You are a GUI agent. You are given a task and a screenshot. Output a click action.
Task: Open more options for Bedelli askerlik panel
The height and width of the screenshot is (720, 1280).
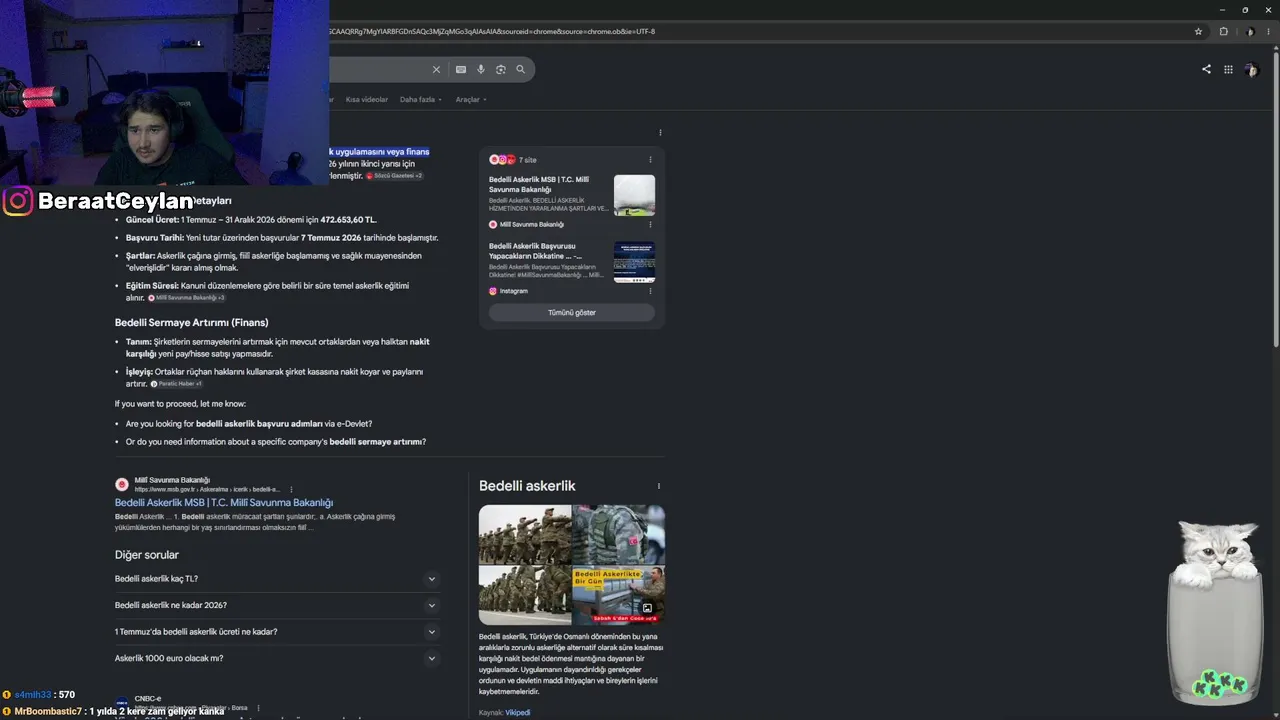[658, 486]
